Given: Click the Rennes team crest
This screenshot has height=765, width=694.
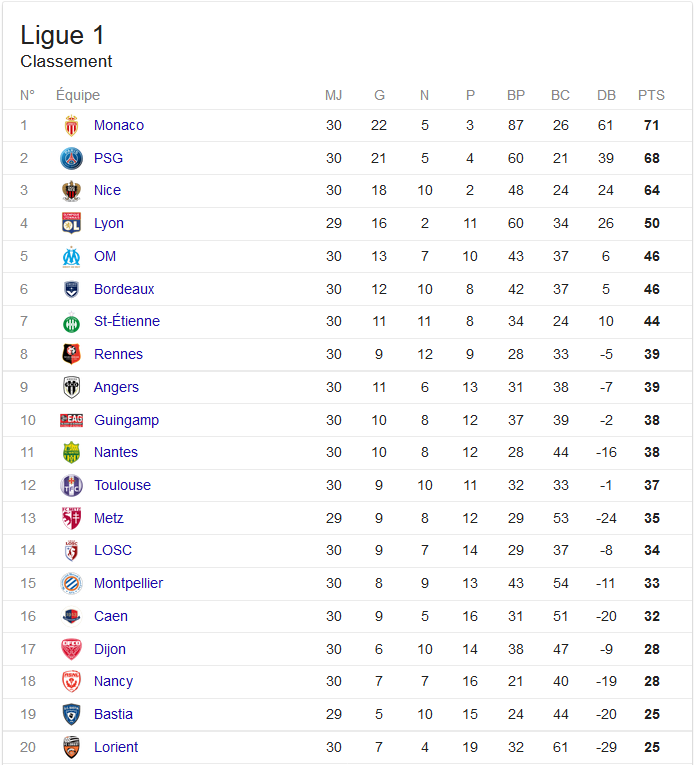Looking at the screenshot, I should (x=71, y=354).
